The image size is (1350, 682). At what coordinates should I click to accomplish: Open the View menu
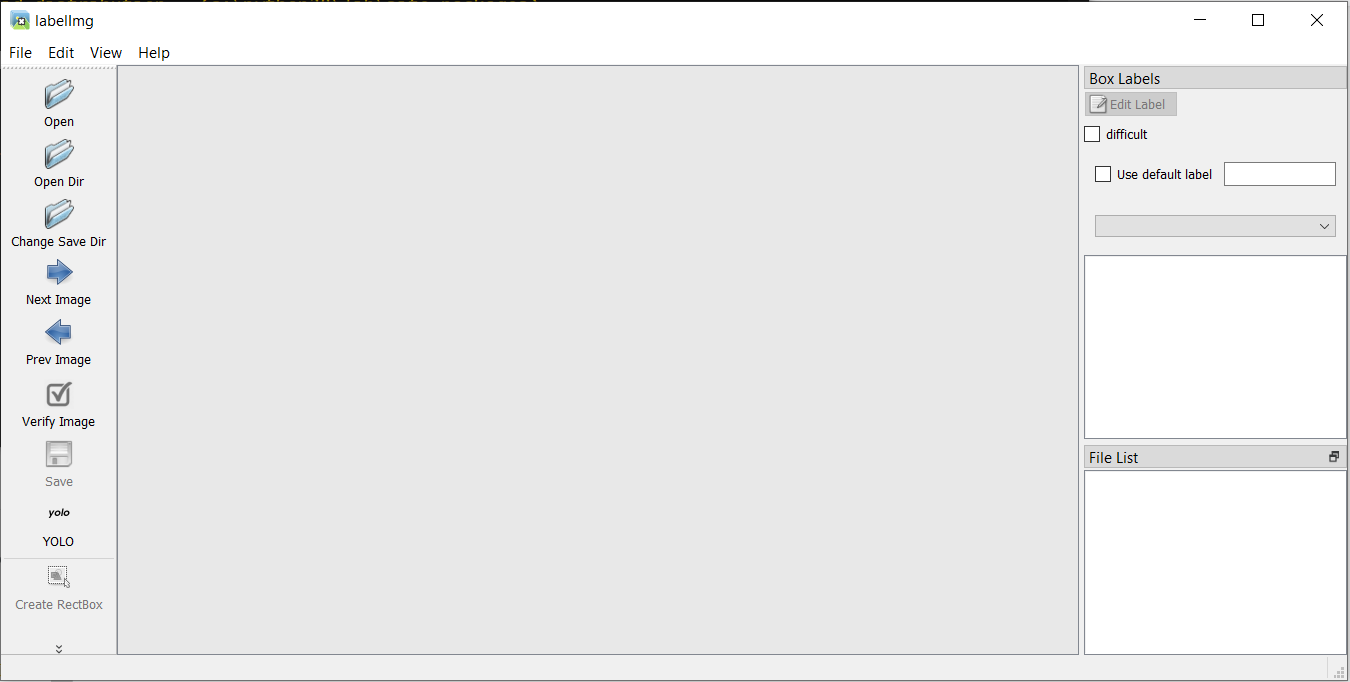click(x=106, y=53)
